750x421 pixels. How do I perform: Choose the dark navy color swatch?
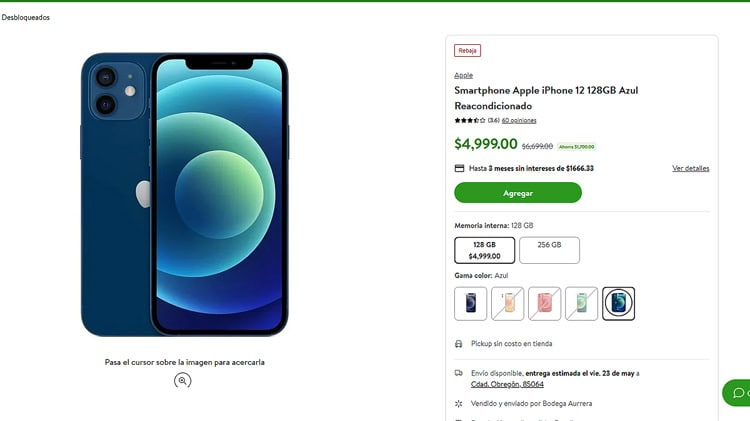471,303
